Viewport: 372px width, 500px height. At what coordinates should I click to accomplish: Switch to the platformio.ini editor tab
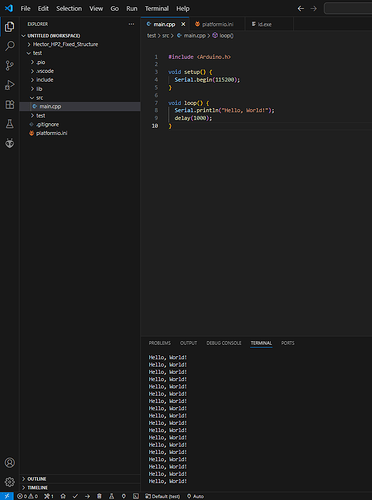217,24
